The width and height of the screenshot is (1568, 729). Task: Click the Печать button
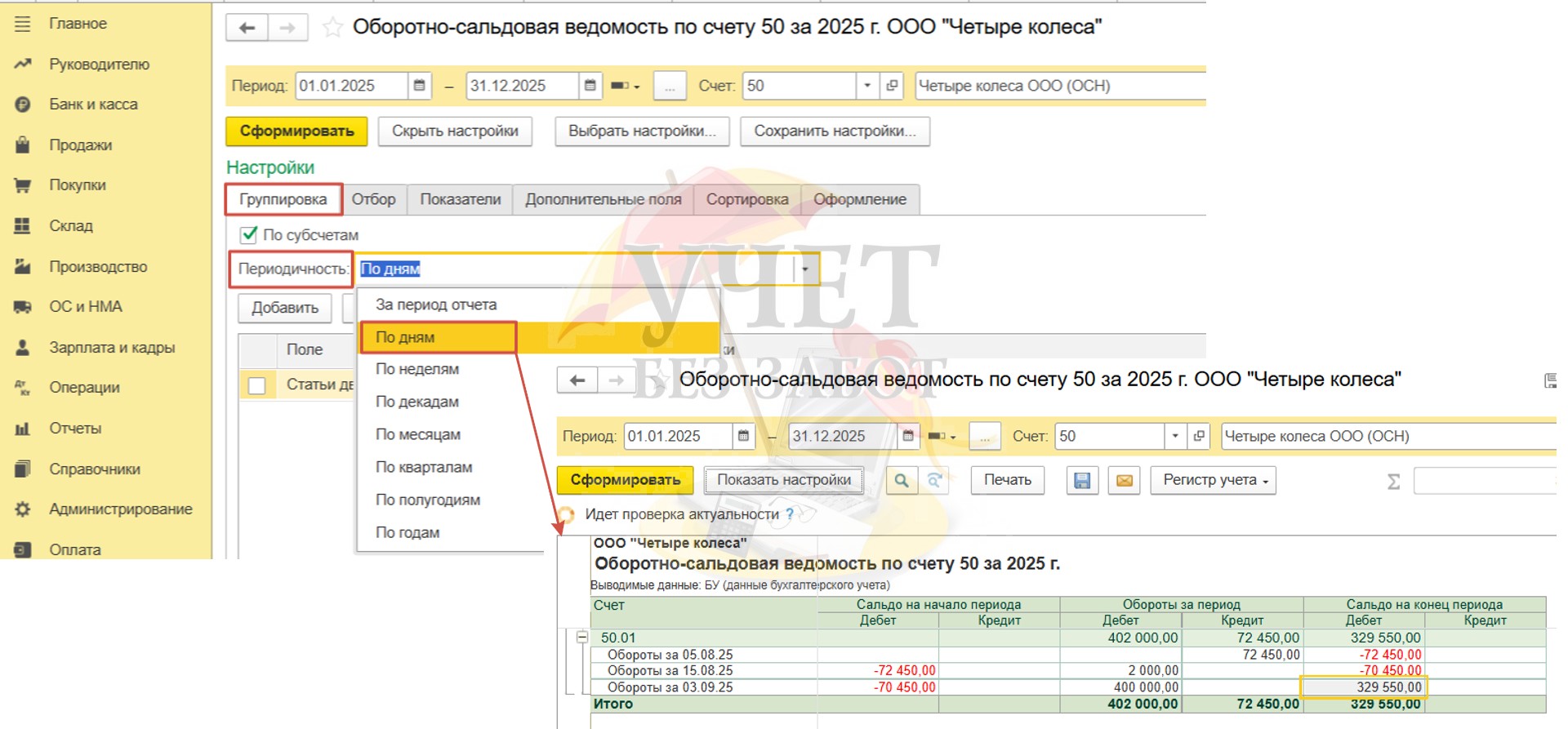click(x=1007, y=480)
